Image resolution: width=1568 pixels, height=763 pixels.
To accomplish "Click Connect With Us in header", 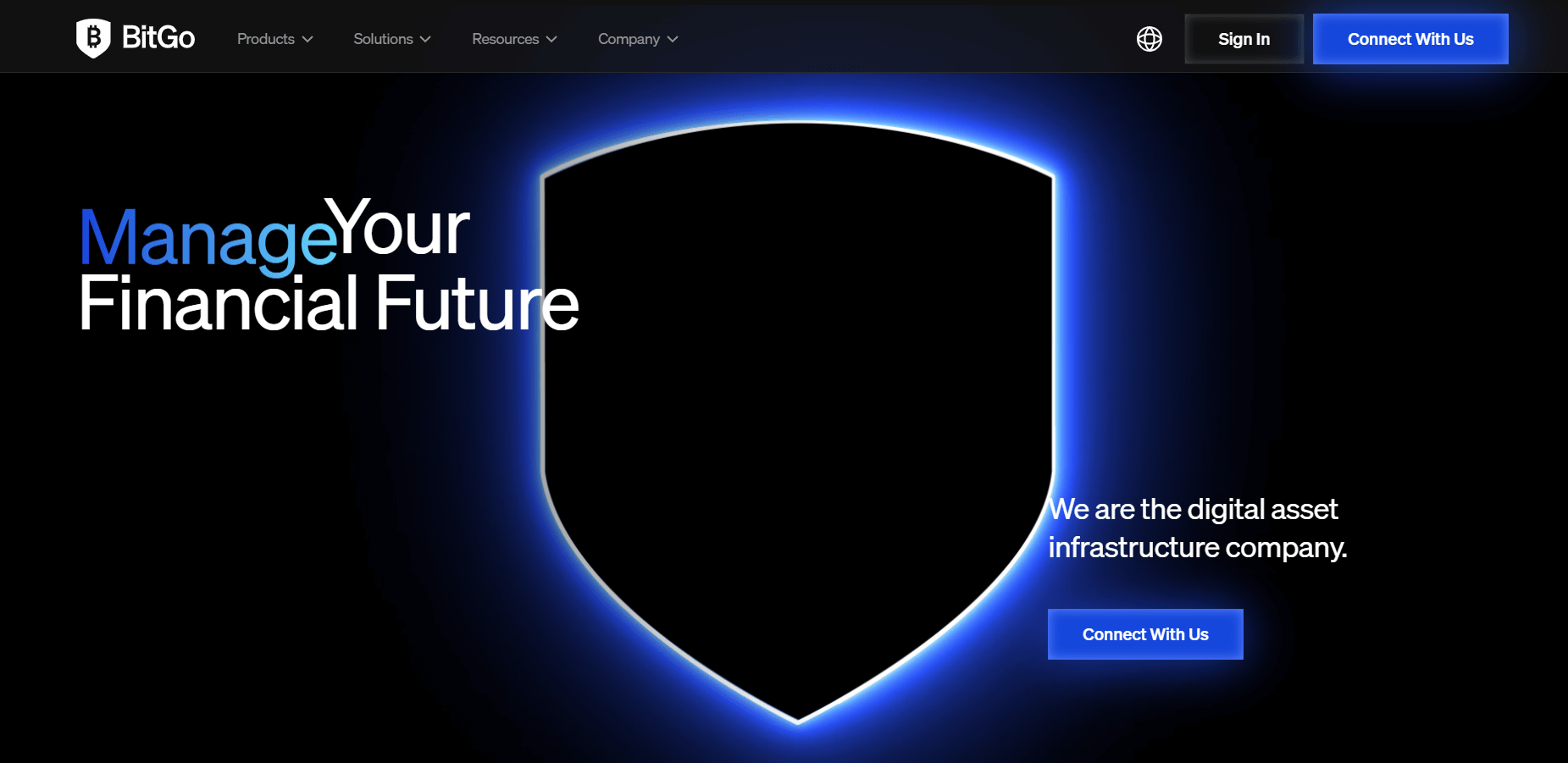I will [x=1410, y=39].
